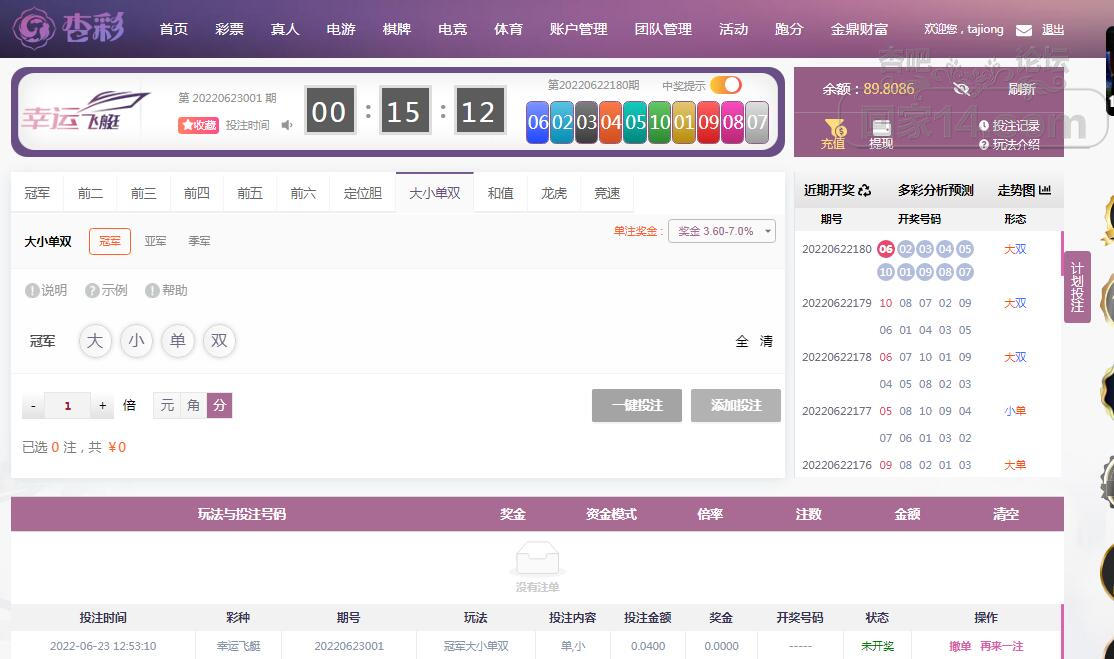Hide balance with the eye icon
The width and height of the screenshot is (1114, 659).
pos(961,89)
